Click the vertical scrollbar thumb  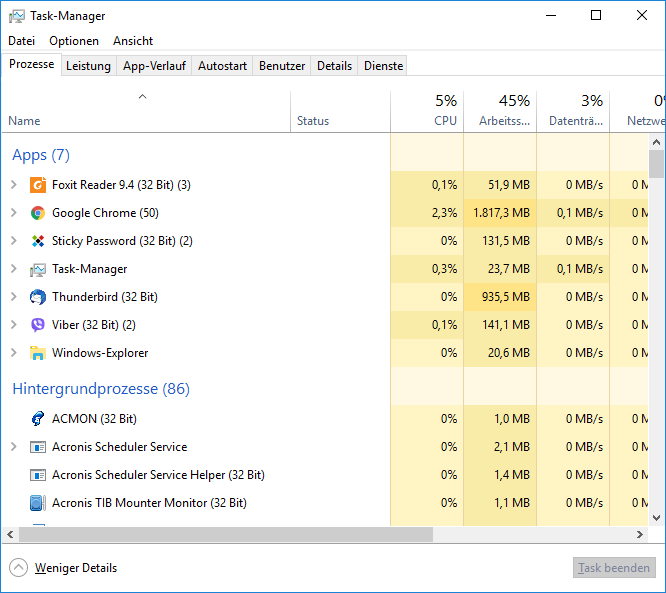(x=657, y=164)
